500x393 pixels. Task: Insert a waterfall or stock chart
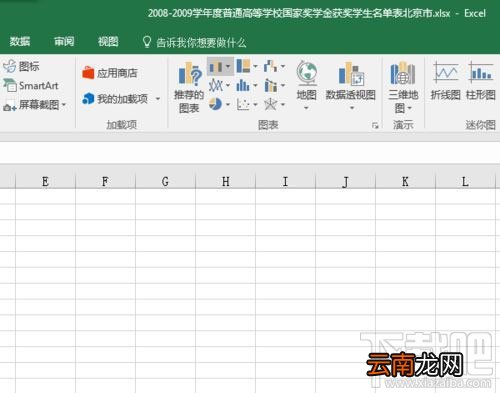pos(270,66)
